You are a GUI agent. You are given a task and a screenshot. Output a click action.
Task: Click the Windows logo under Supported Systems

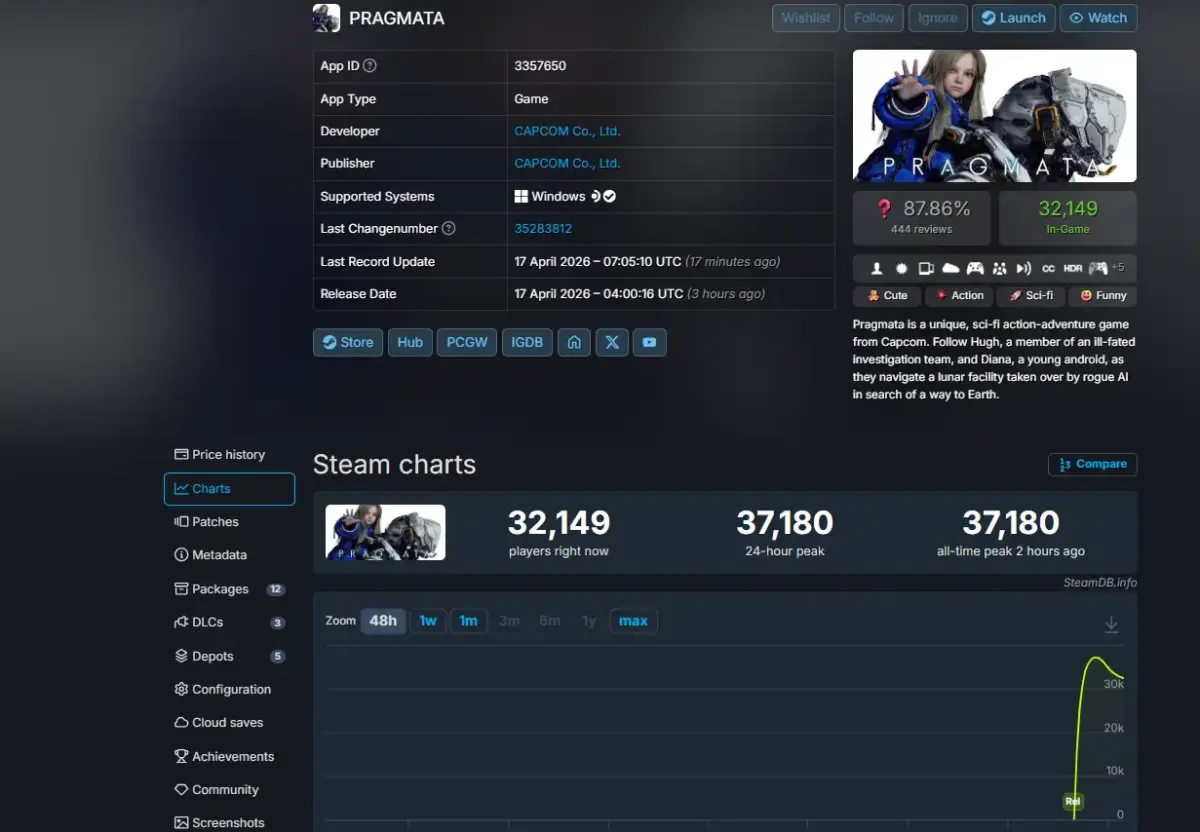(x=521, y=196)
